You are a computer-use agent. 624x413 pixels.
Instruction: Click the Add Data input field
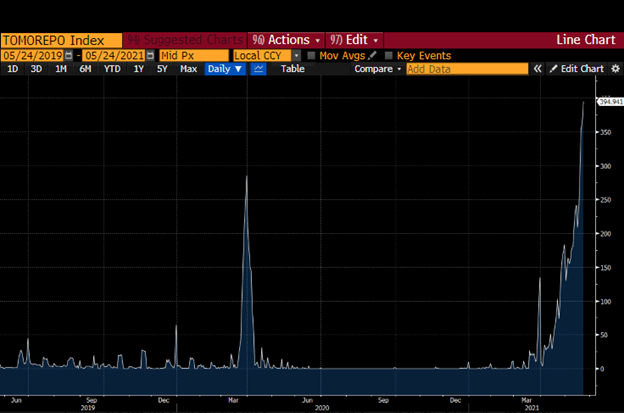pyautogui.click(x=466, y=69)
